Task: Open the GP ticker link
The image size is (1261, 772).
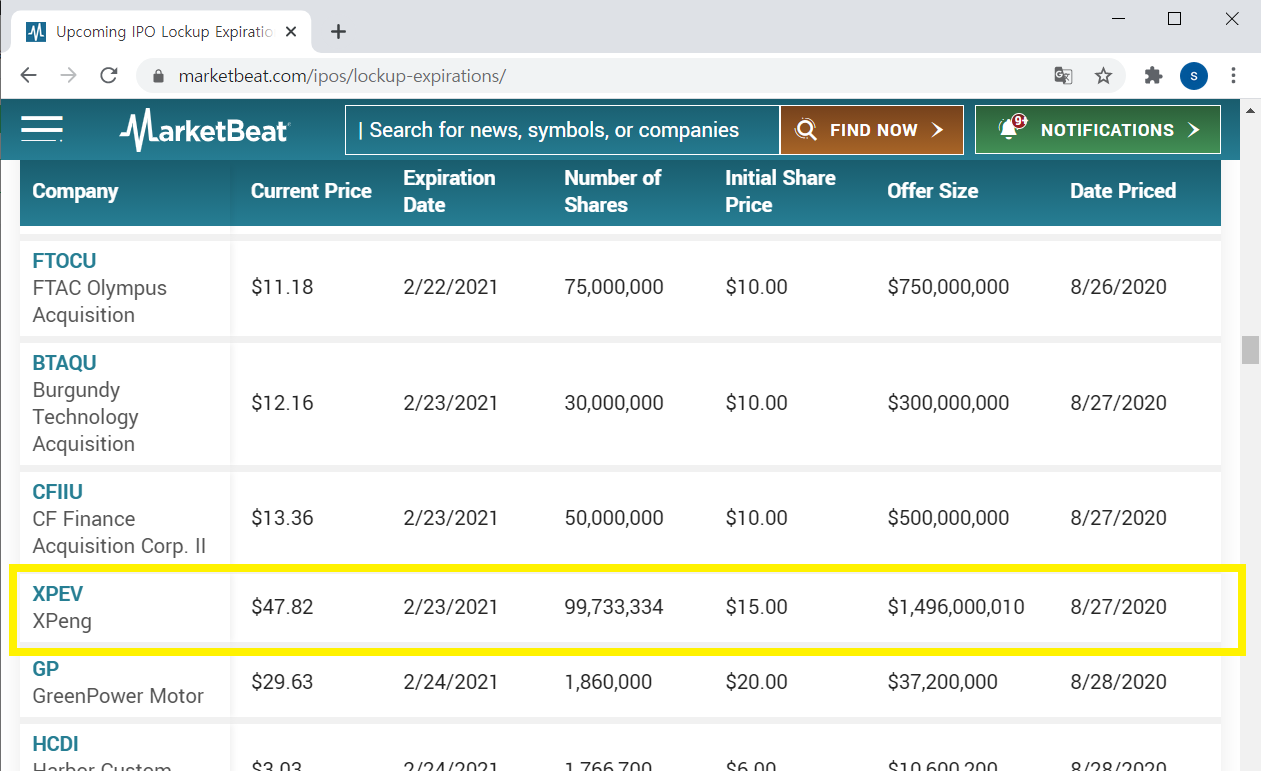Action: coord(45,669)
